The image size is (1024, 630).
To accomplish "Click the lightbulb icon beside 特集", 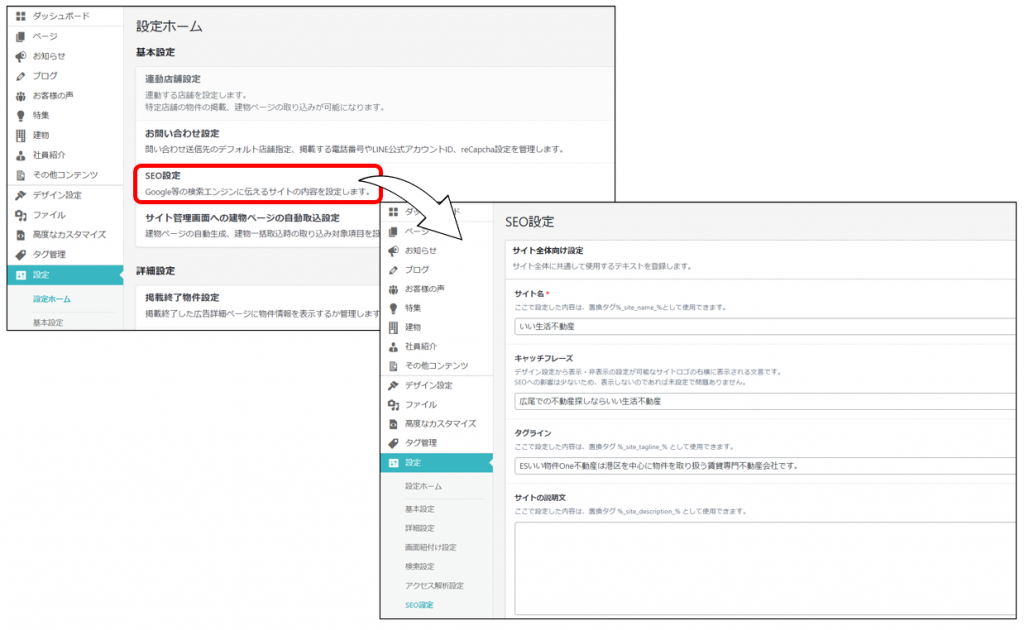I will pyautogui.click(x=20, y=116).
